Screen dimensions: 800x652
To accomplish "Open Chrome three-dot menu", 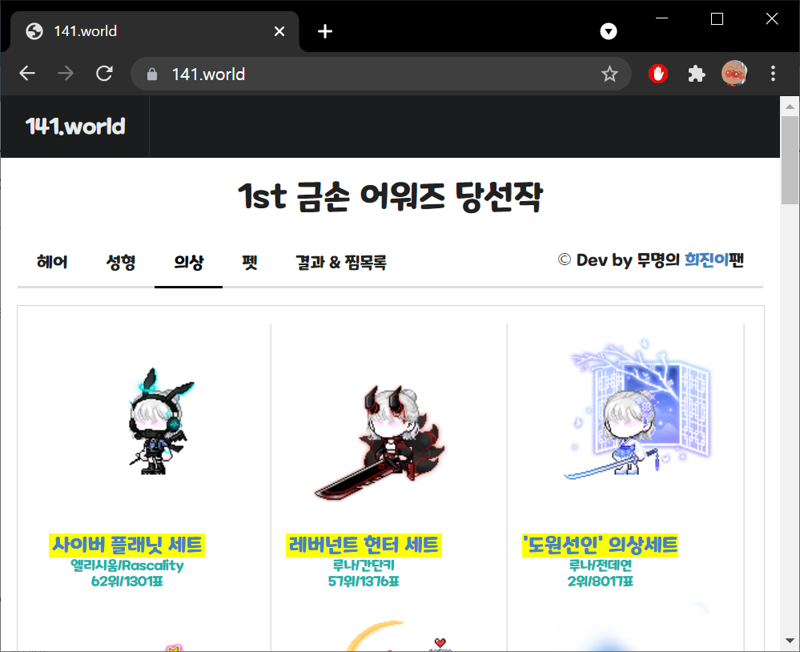I will coord(773,74).
